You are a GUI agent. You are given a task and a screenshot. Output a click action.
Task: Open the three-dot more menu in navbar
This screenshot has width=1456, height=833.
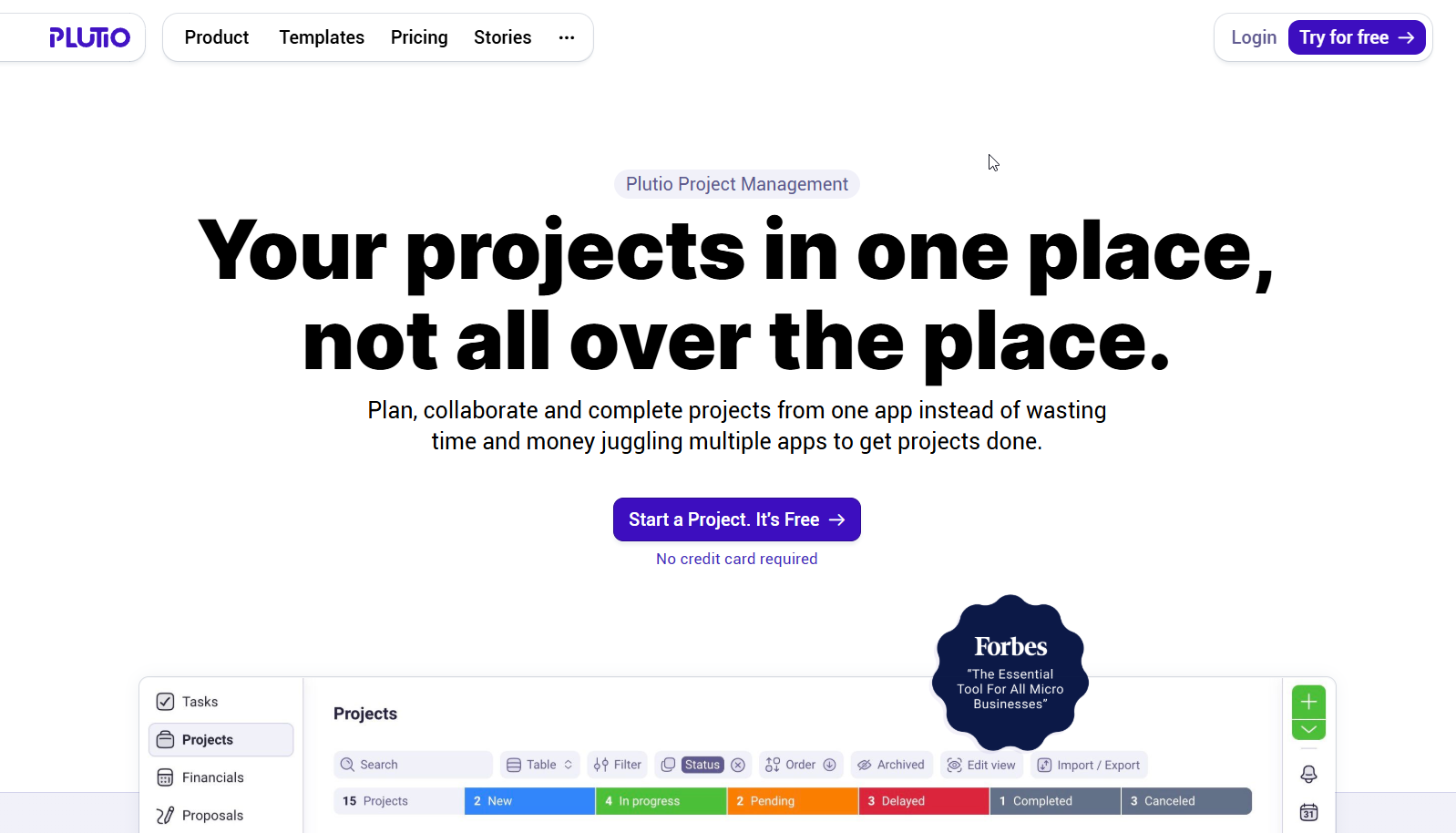click(x=566, y=37)
